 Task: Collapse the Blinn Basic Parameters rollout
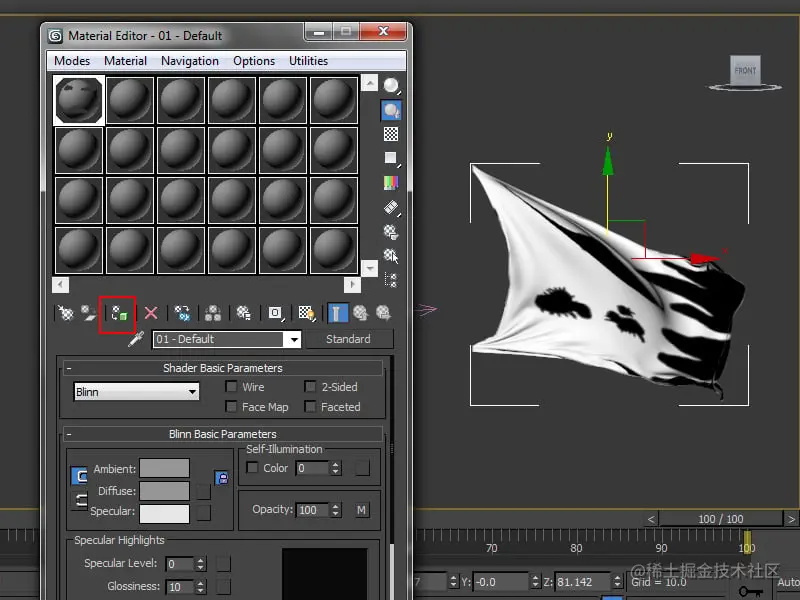[221, 434]
